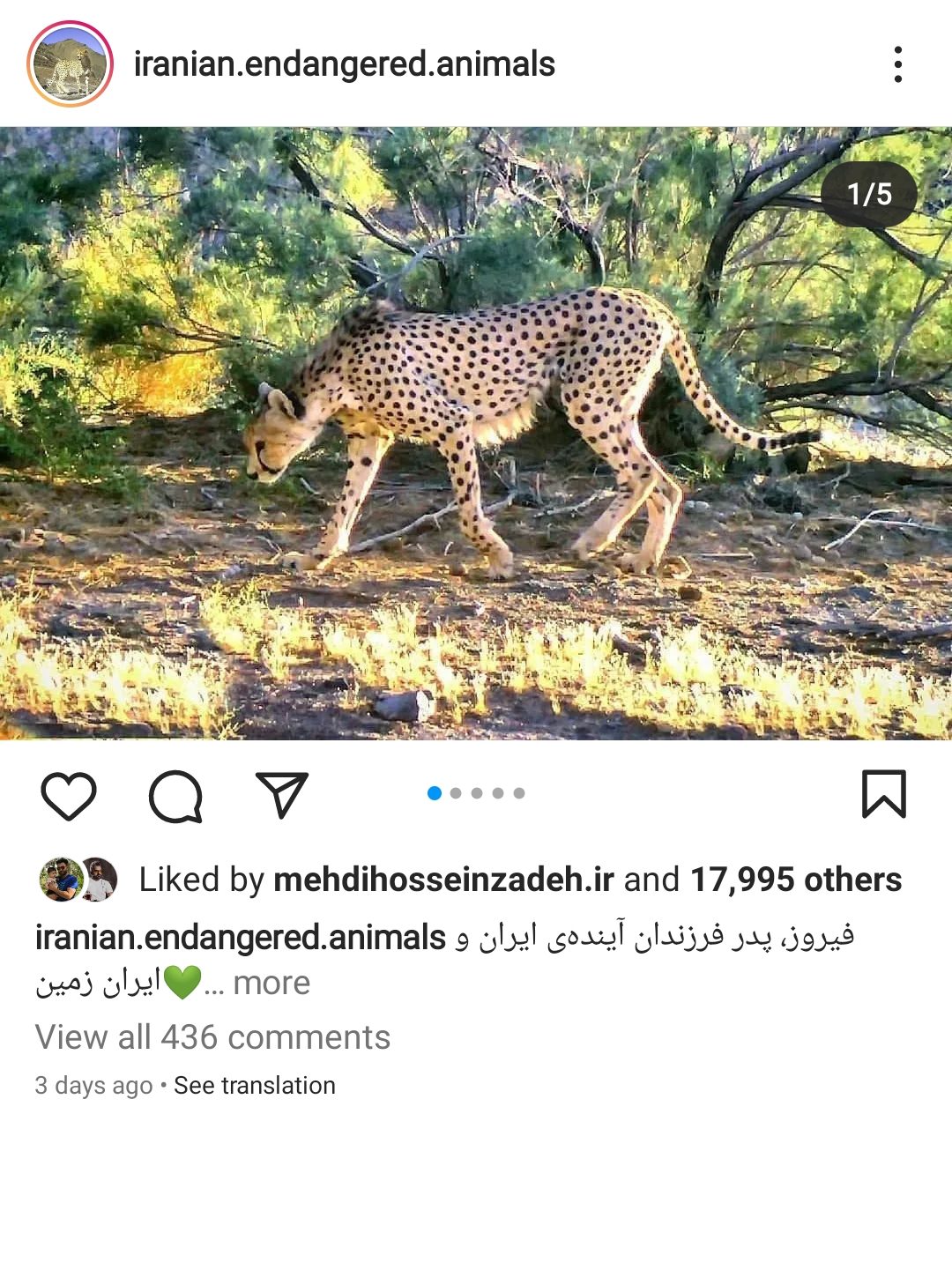Like the post with the heart icon

(x=69, y=795)
